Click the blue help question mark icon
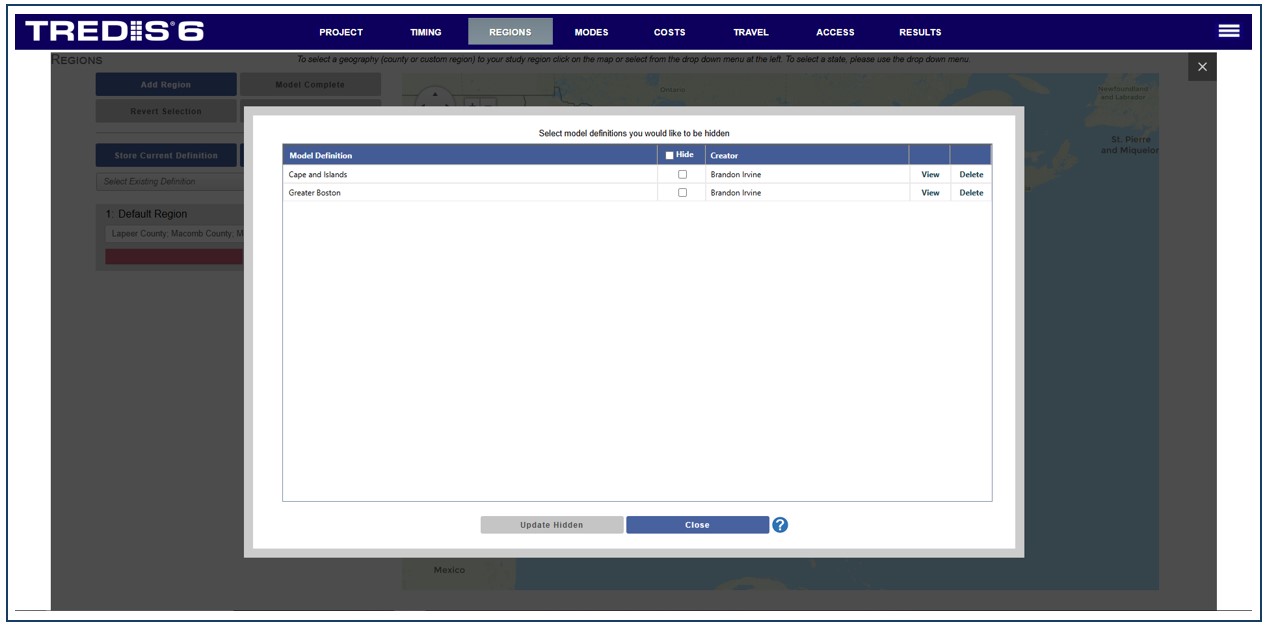The width and height of the screenshot is (1268, 626). [780, 525]
